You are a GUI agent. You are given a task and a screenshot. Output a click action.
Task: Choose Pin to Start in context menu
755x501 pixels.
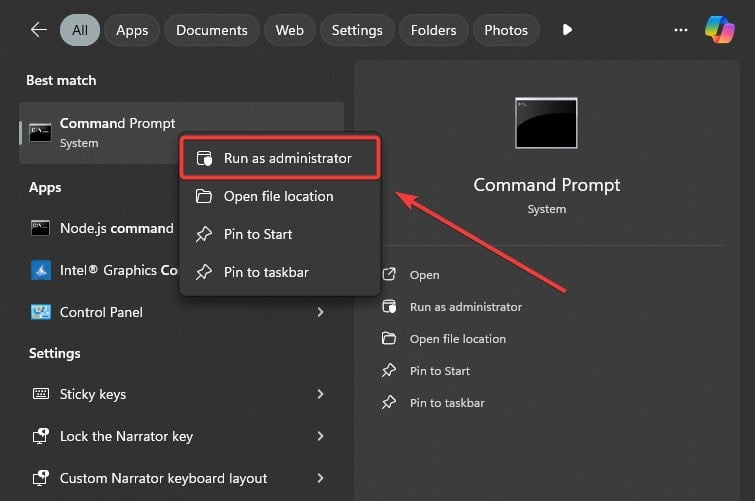tap(280, 235)
